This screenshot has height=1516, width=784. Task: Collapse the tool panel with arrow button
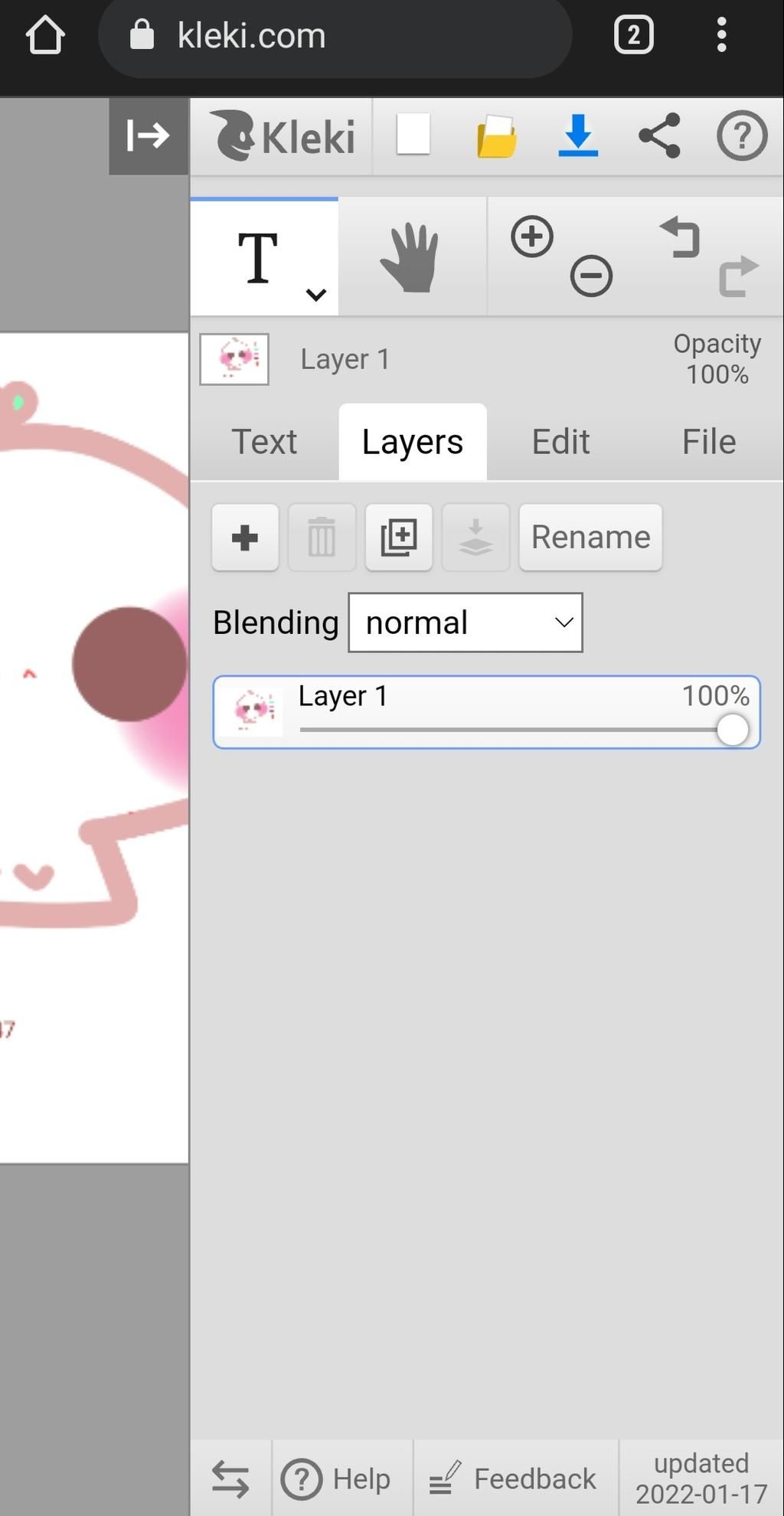pos(149,136)
